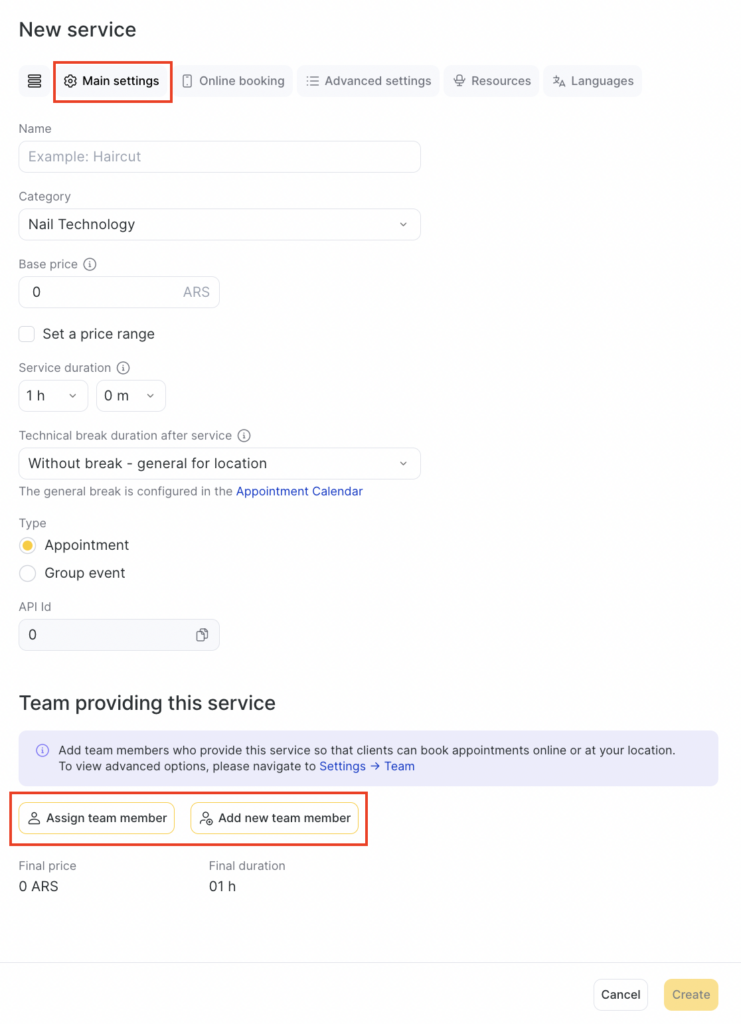
Task: Click the service Name input field
Action: pyautogui.click(x=219, y=157)
